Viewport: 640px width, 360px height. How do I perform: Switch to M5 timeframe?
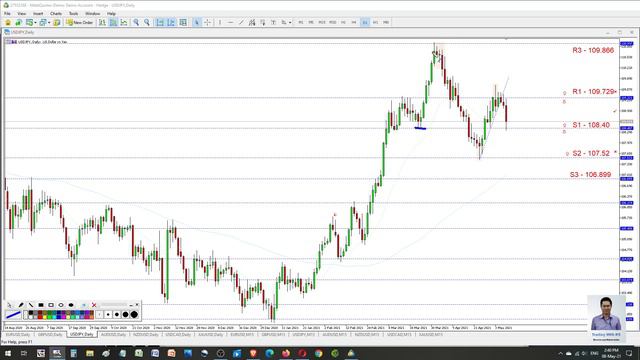point(311,22)
